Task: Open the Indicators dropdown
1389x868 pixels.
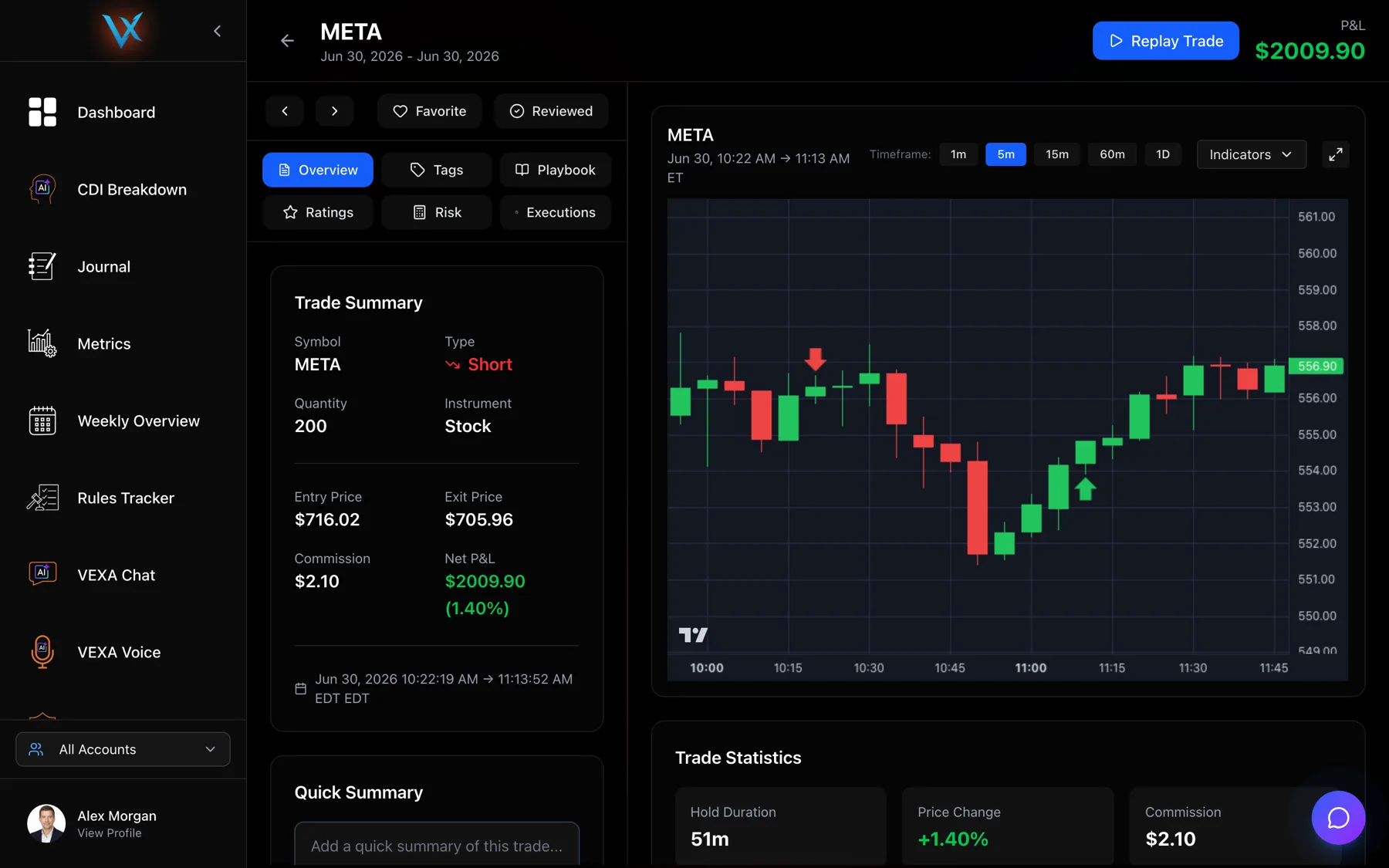Action: click(1251, 154)
